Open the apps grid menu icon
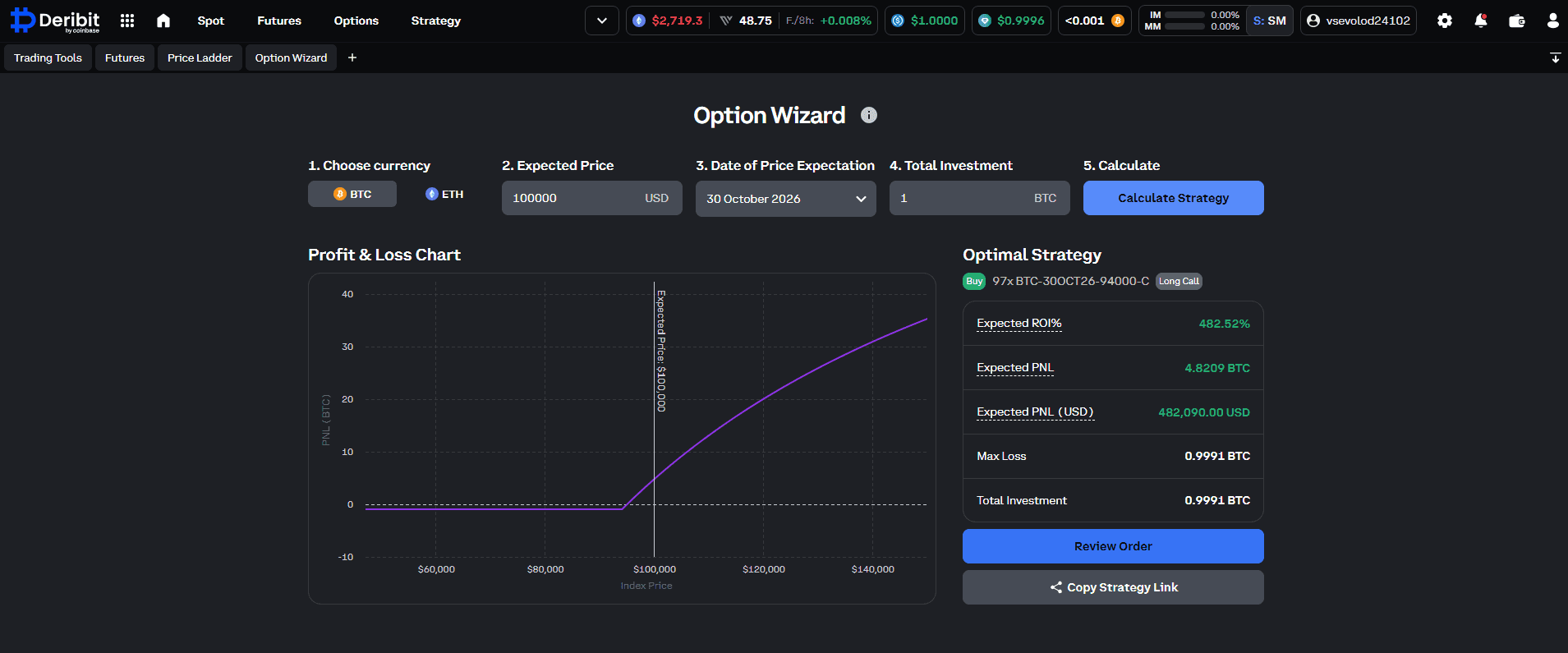The image size is (1568, 653). pos(127,21)
